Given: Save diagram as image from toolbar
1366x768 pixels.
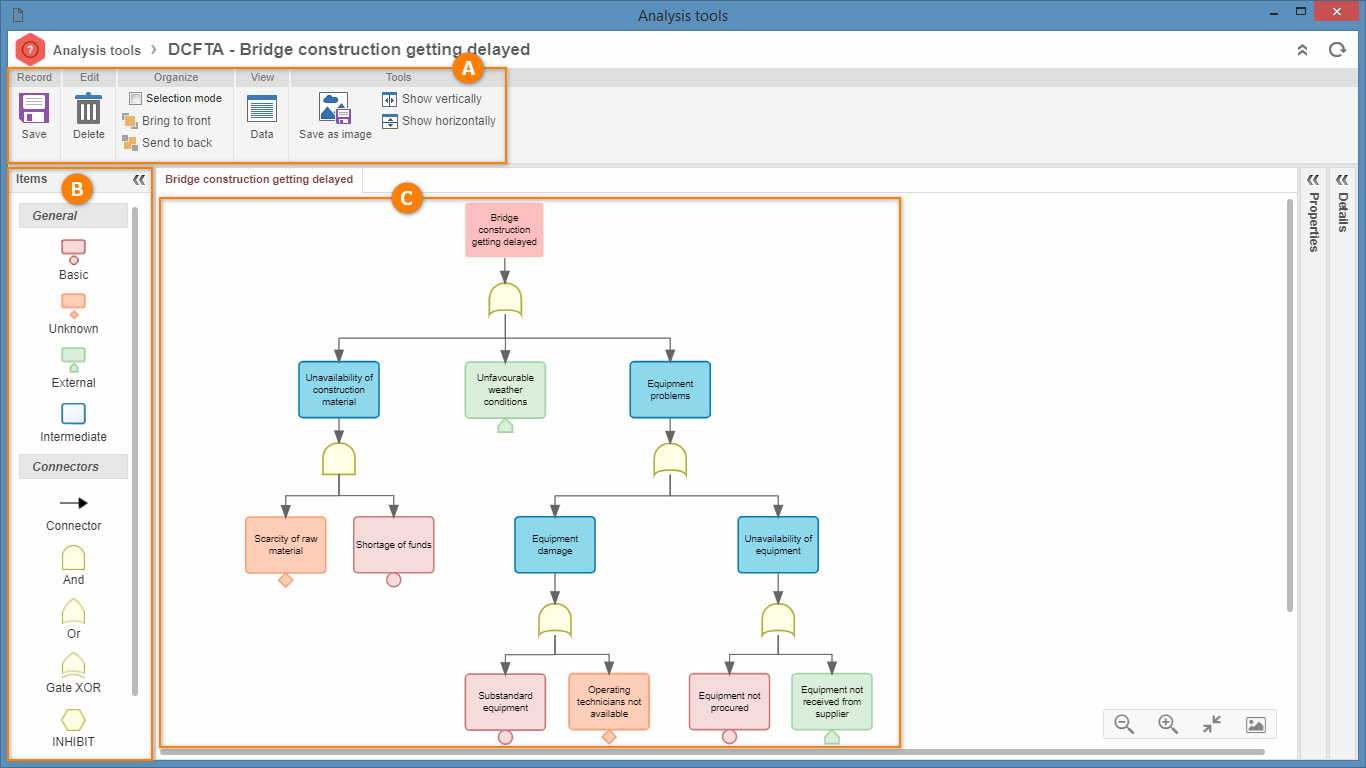Looking at the screenshot, I should (335, 116).
